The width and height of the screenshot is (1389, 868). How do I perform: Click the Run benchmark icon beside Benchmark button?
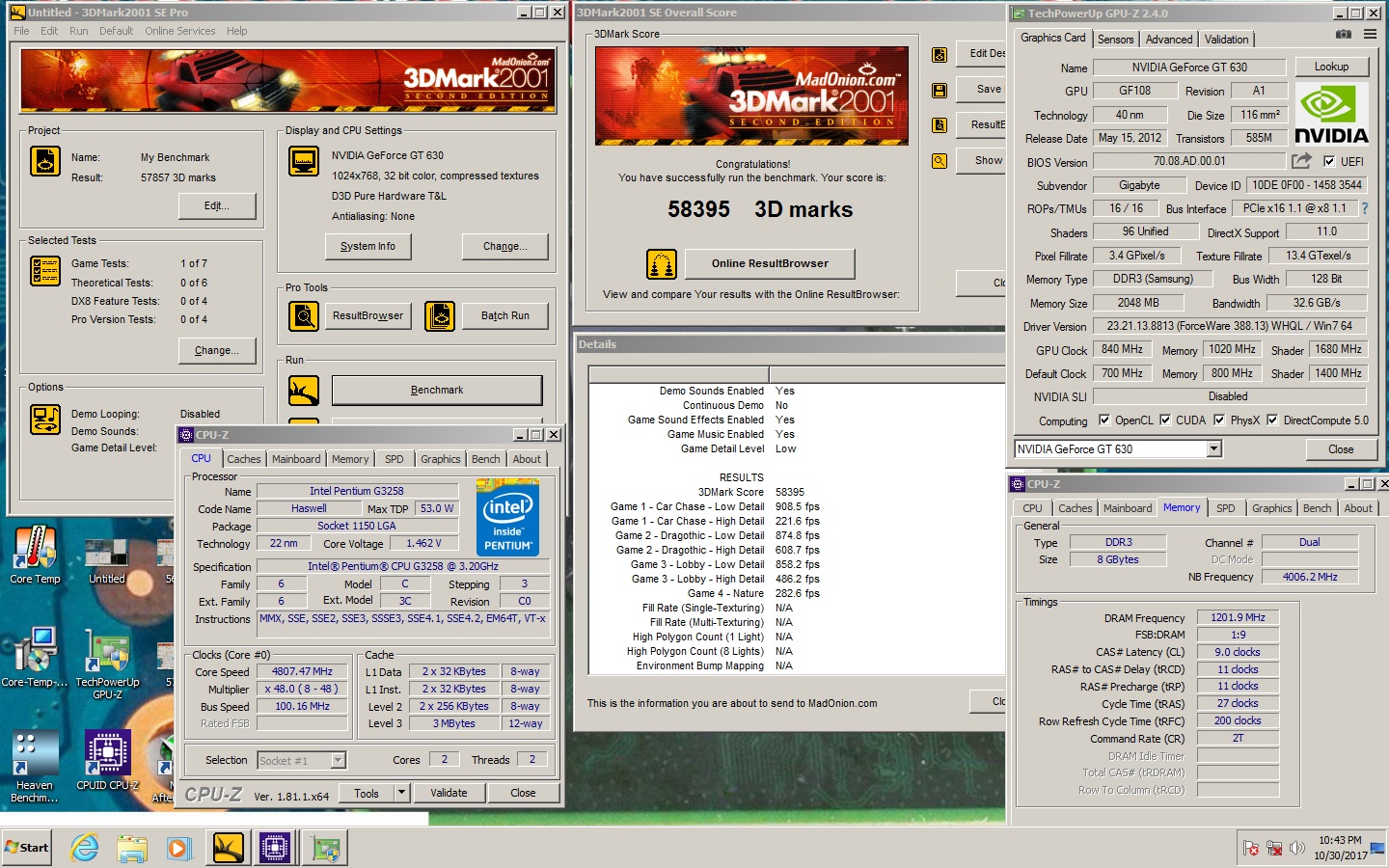pyautogui.click(x=304, y=391)
